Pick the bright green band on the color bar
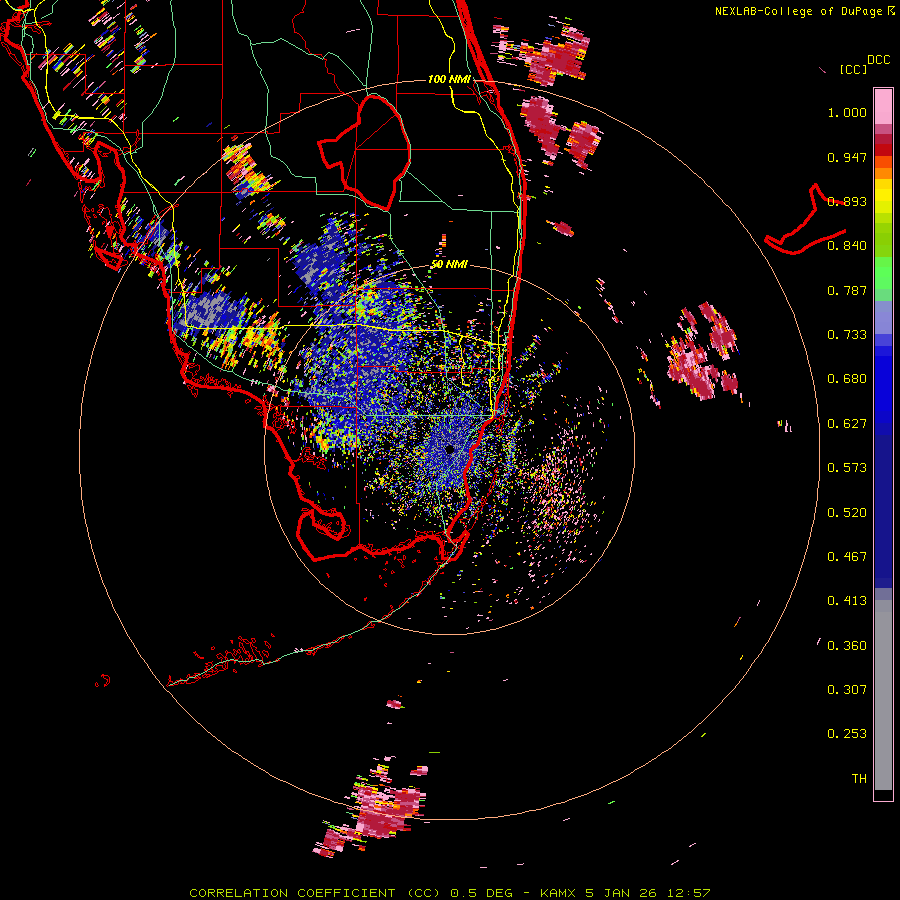Screen dimensions: 900x900 883,272
